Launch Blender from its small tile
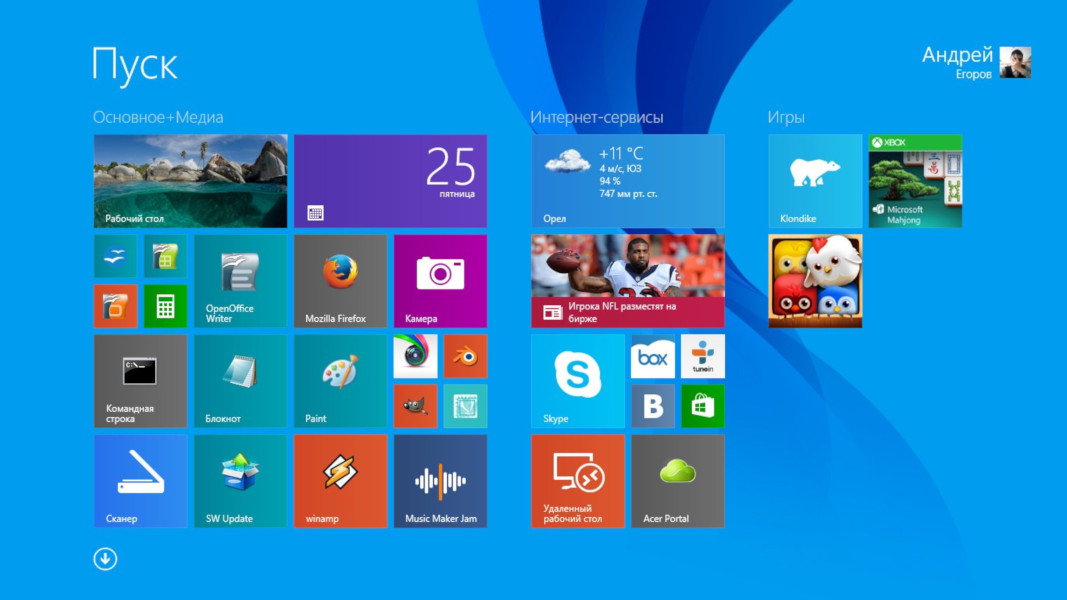 [465, 356]
